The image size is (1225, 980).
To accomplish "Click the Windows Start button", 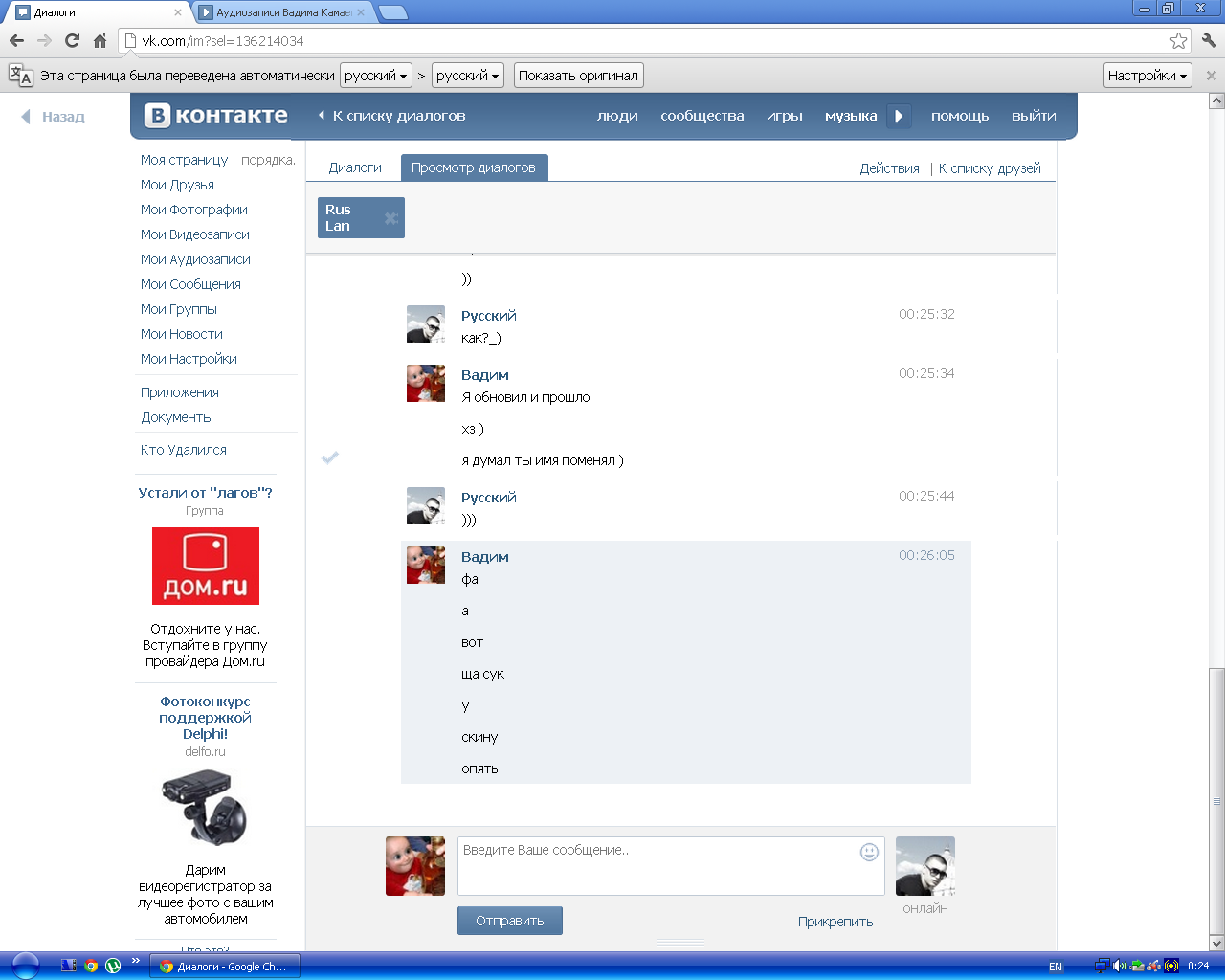I will (x=25, y=966).
